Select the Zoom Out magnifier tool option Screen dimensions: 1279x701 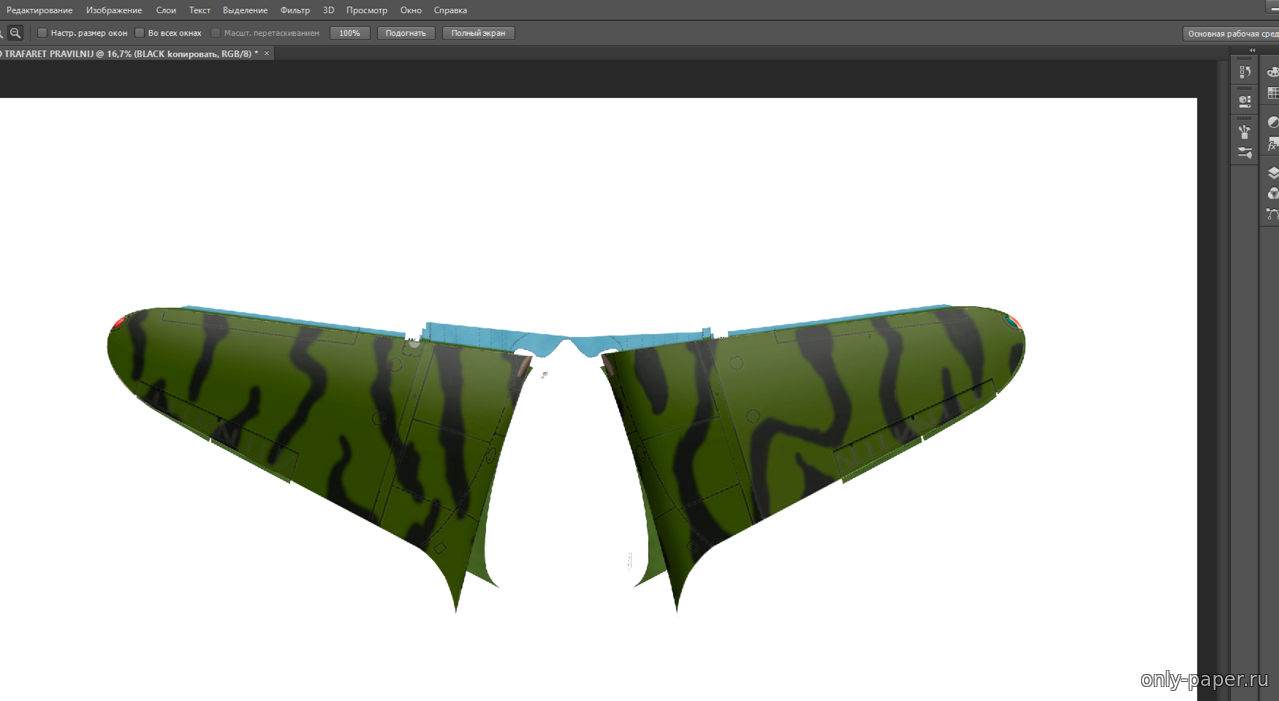(x=15, y=33)
